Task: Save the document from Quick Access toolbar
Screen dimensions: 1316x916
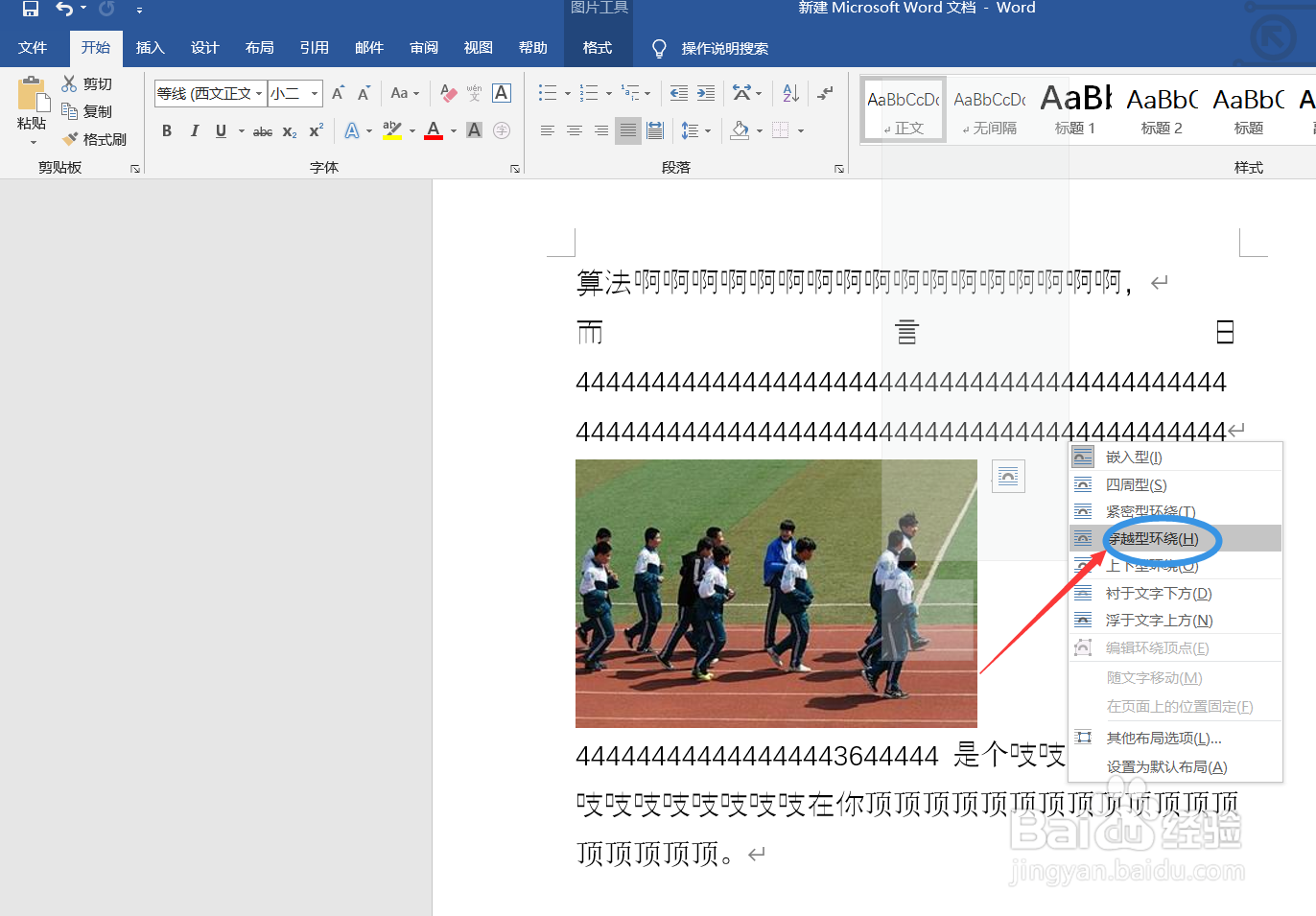Action: [x=30, y=10]
